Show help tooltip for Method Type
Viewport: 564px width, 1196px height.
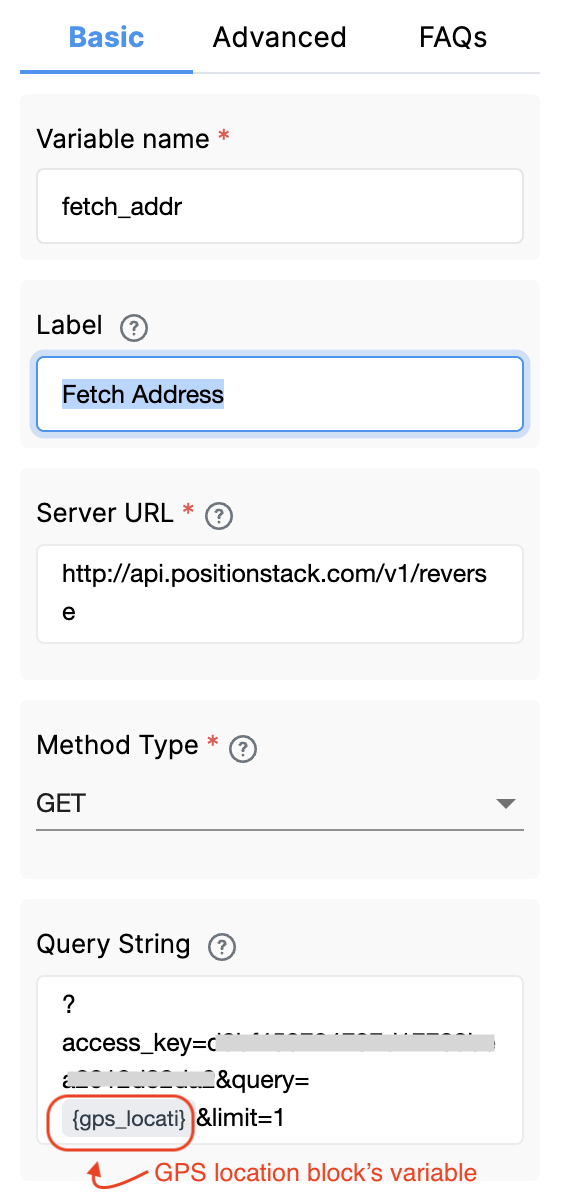(x=243, y=748)
